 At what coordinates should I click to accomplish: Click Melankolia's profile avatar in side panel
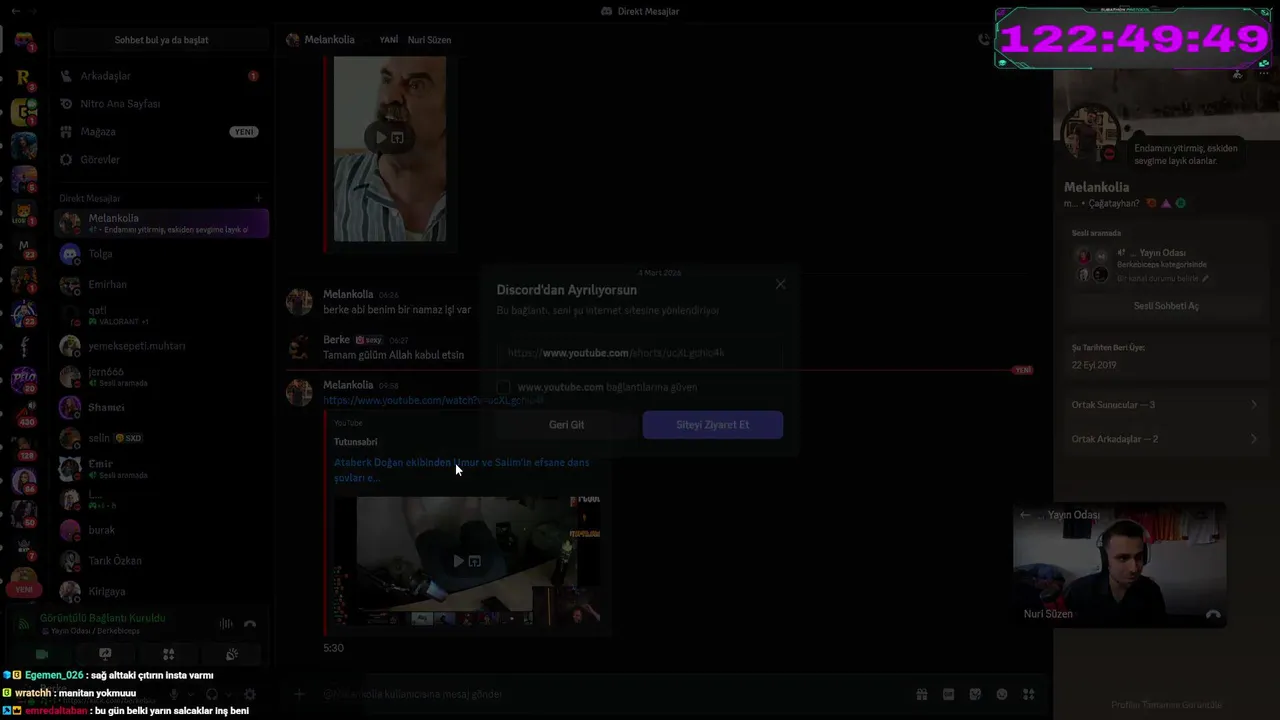pos(1090,132)
